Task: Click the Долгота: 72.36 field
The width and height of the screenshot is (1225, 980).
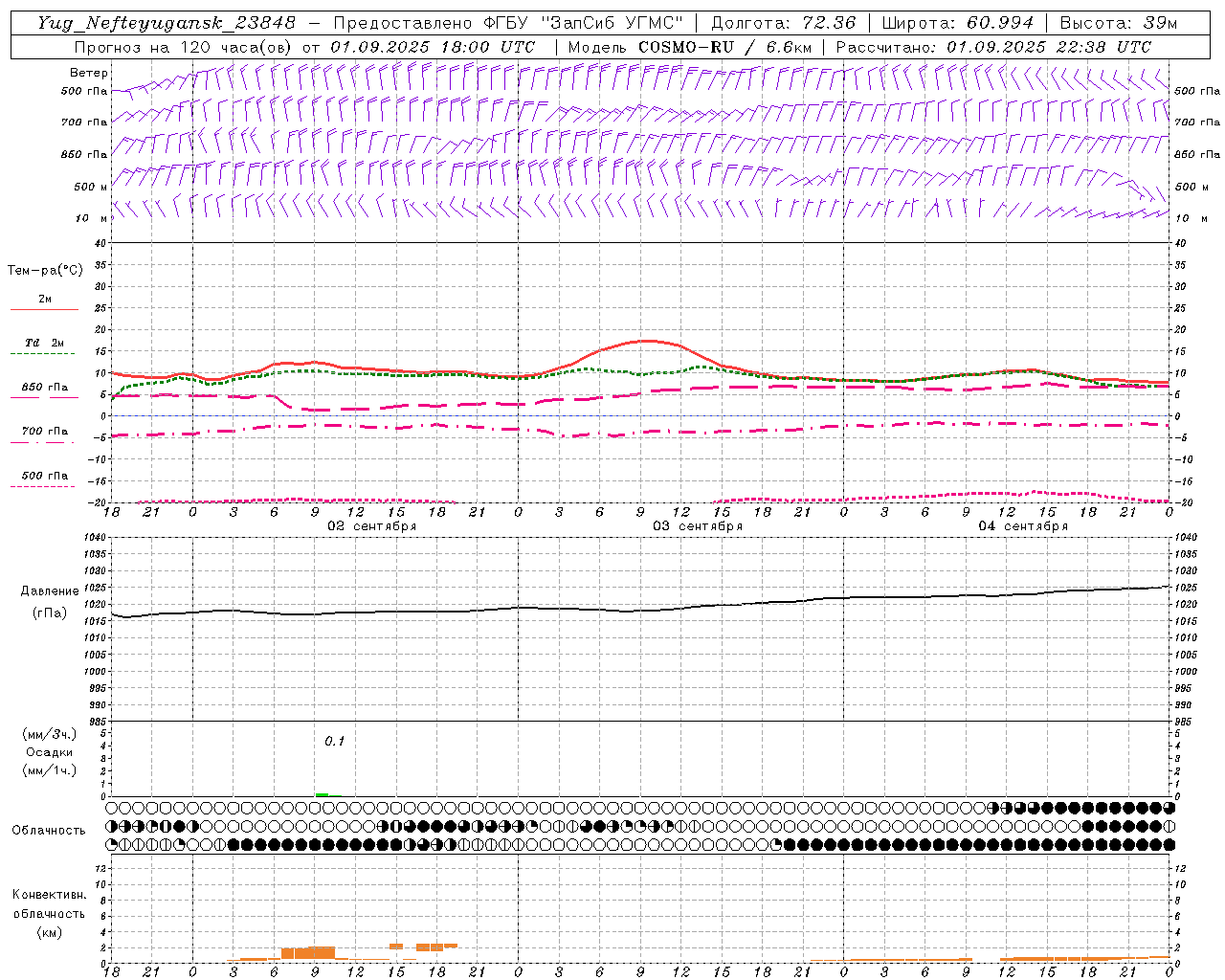Action: point(783,23)
